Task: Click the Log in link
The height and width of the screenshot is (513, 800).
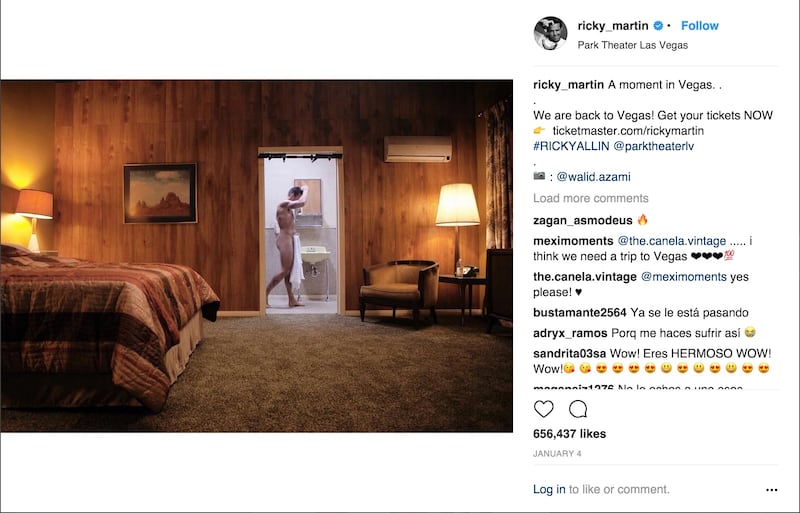Action: click(x=549, y=490)
